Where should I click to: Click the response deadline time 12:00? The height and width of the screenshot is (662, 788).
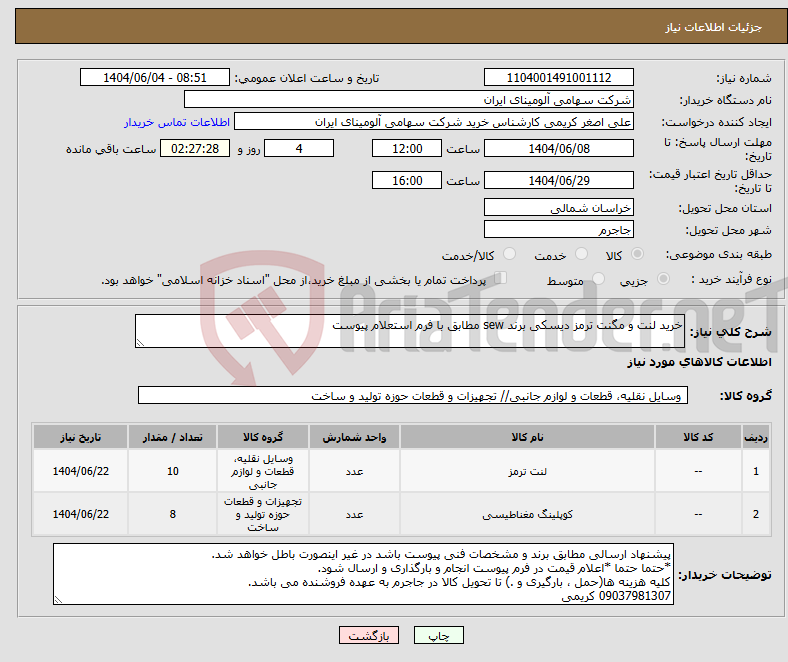click(x=407, y=149)
